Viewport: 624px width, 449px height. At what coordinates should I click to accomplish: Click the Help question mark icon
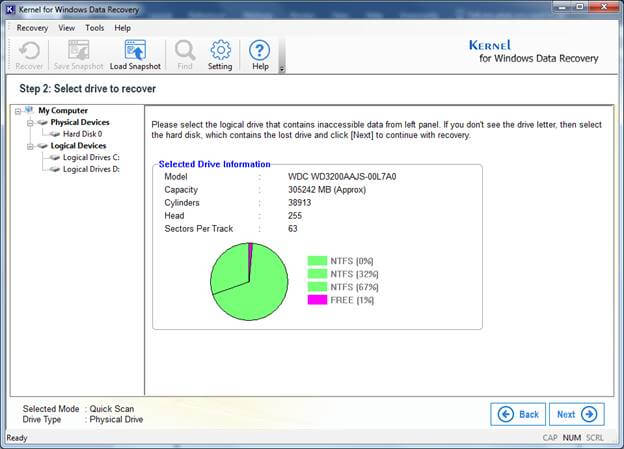point(259,50)
